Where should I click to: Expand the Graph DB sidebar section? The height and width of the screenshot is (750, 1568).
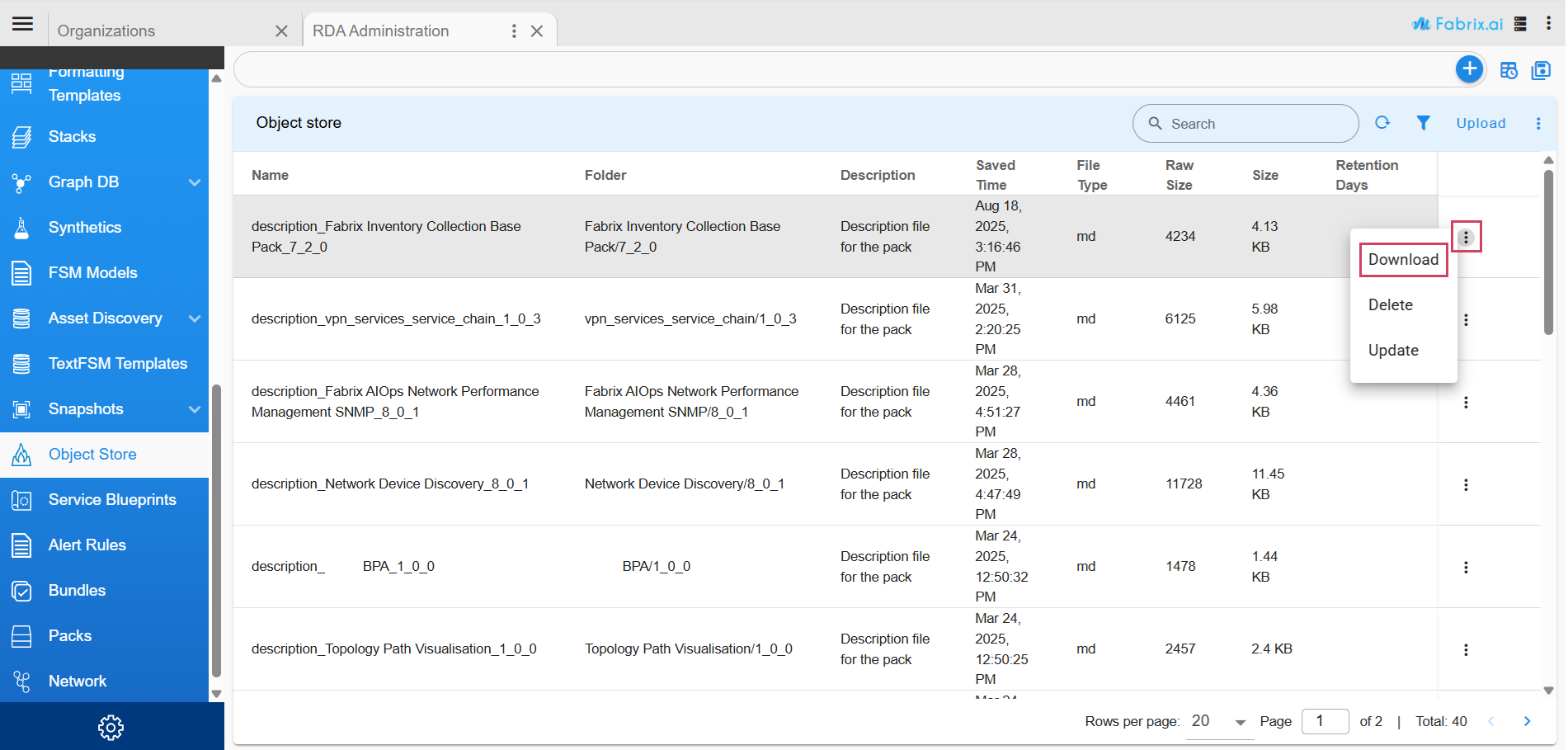coord(195,182)
